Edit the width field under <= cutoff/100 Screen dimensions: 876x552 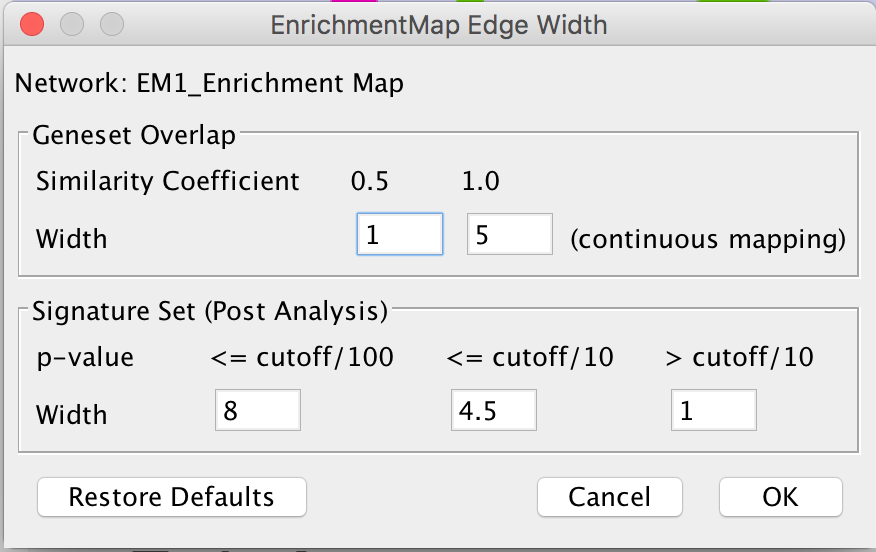pyautogui.click(x=257, y=411)
